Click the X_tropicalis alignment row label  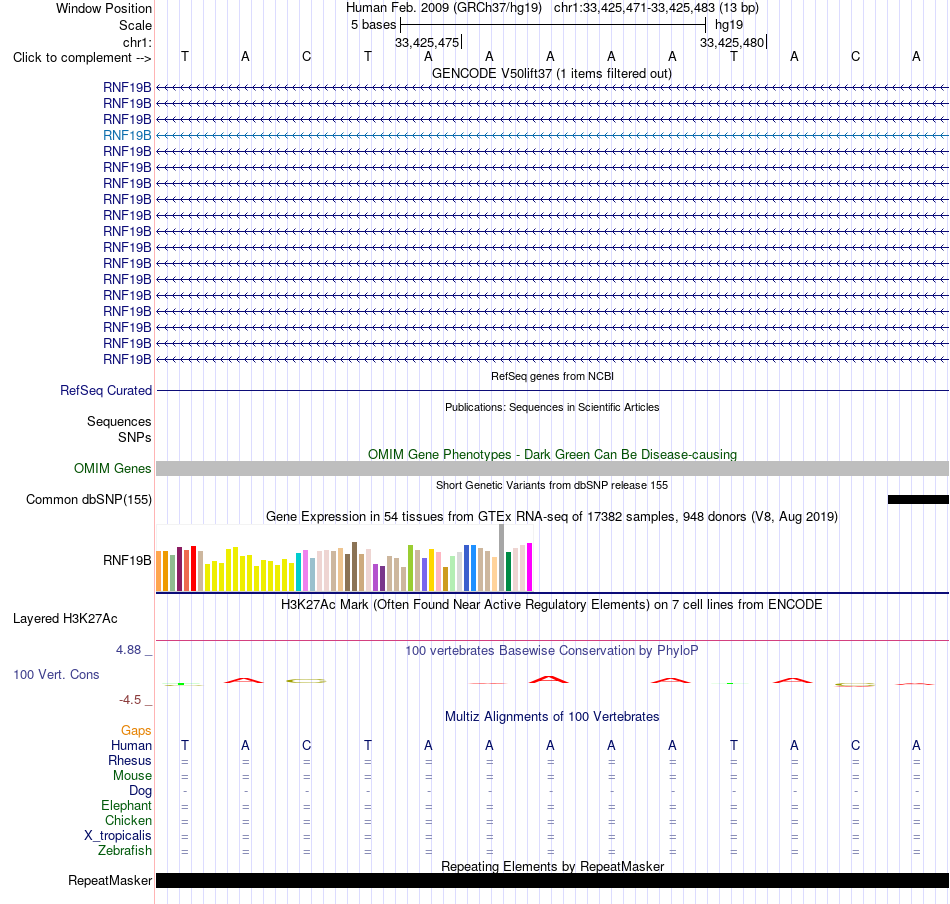click(118, 836)
